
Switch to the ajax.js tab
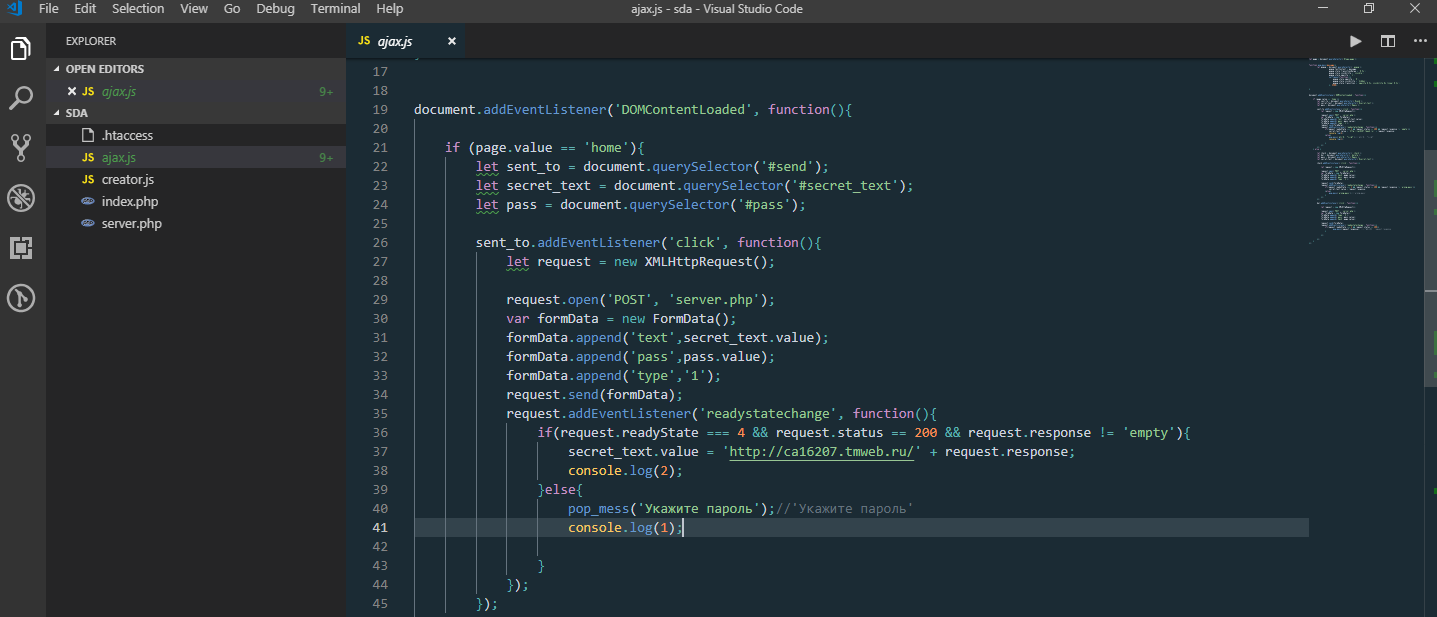click(406, 41)
